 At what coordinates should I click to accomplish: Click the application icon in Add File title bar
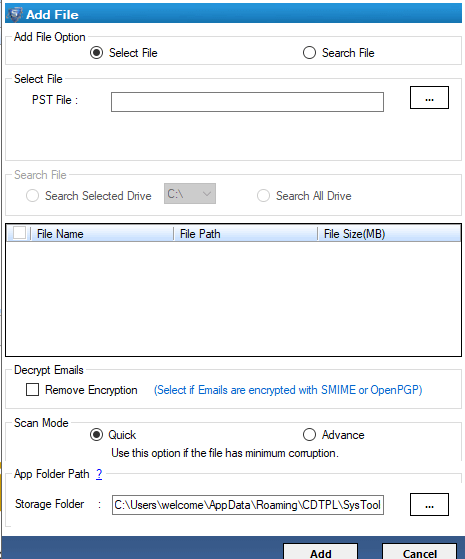point(15,14)
